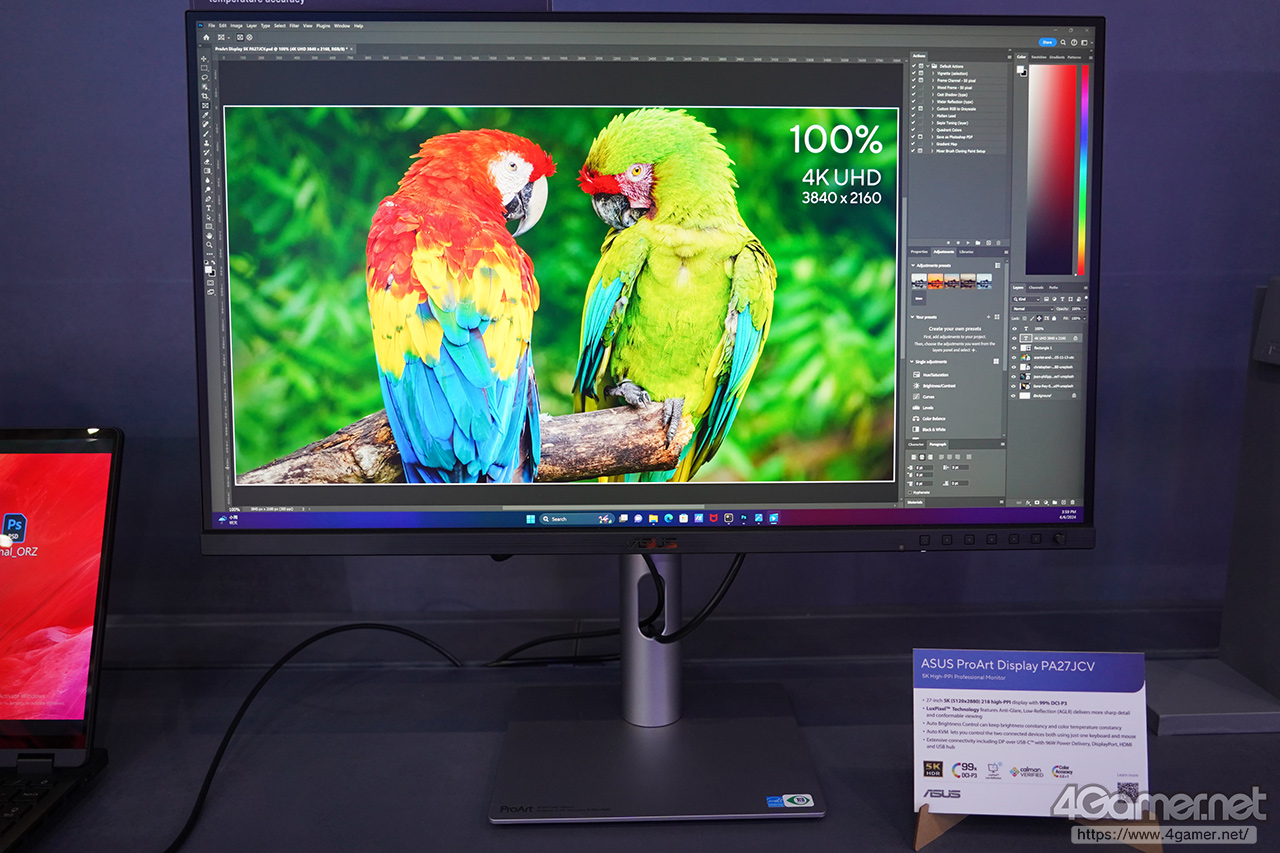Screen dimensions: 1280x853
Task: Select the Spot Healing Brush tool
Action: (x=206, y=124)
